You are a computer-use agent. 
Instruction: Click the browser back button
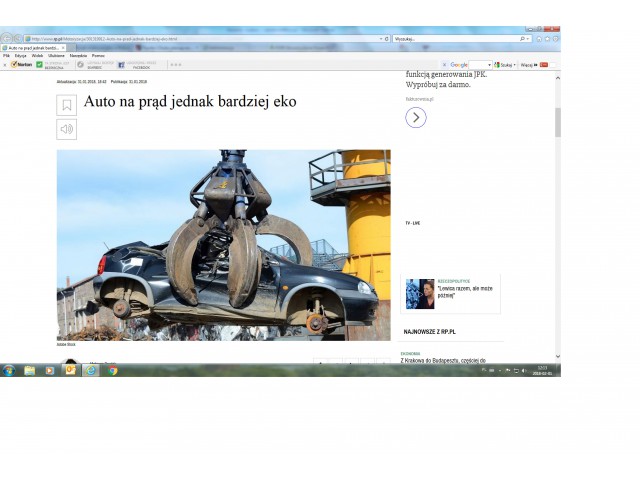click(x=7, y=38)
